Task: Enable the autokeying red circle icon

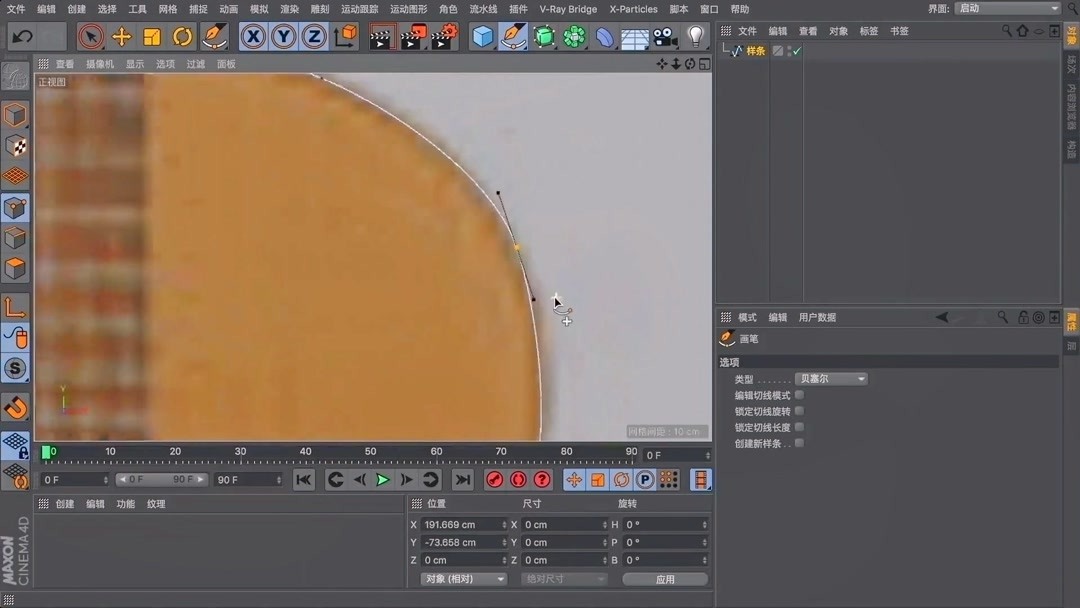Action: (x=519, y=479)
